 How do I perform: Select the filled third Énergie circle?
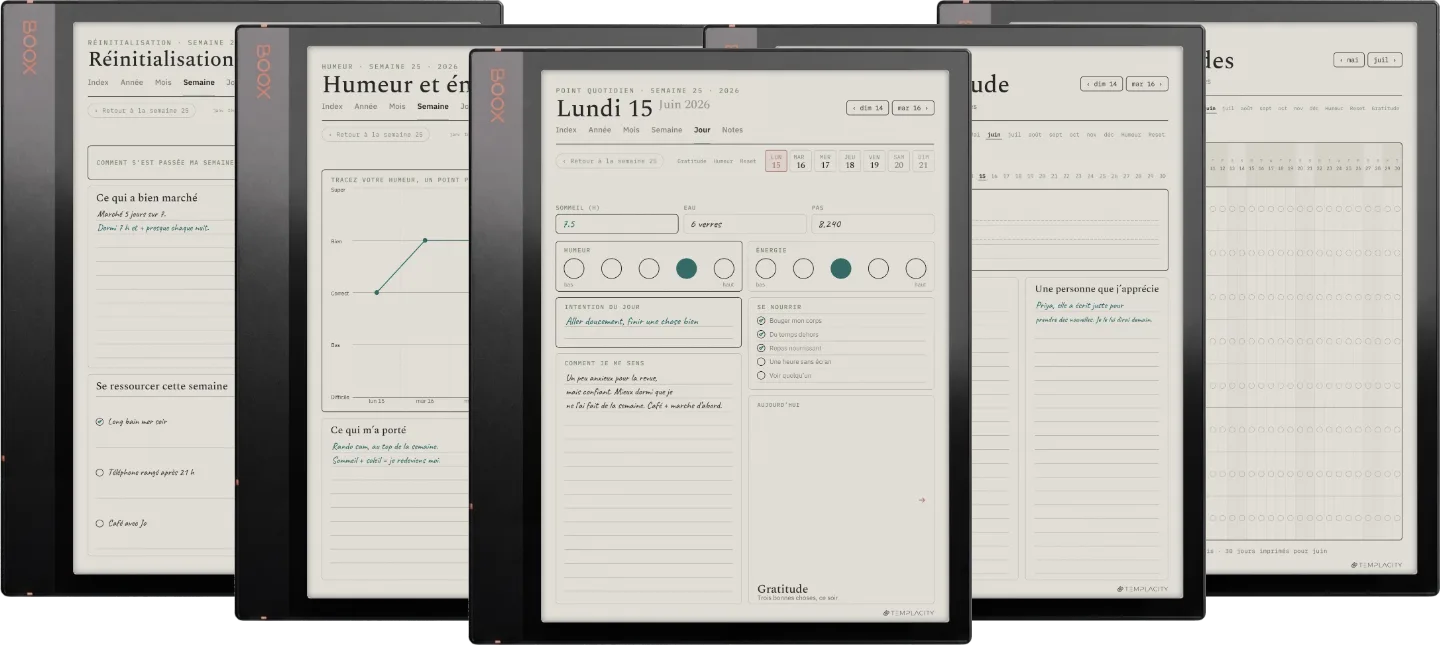841,268
